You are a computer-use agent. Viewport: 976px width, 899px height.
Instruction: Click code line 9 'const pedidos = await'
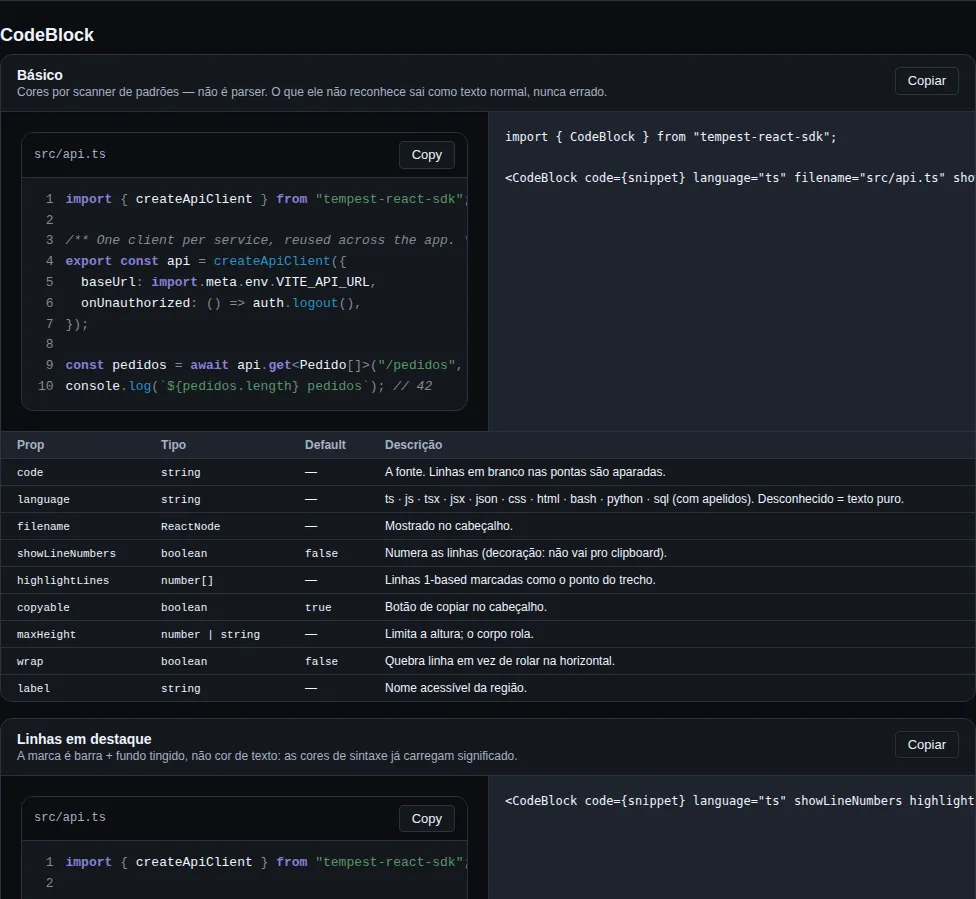264,365
